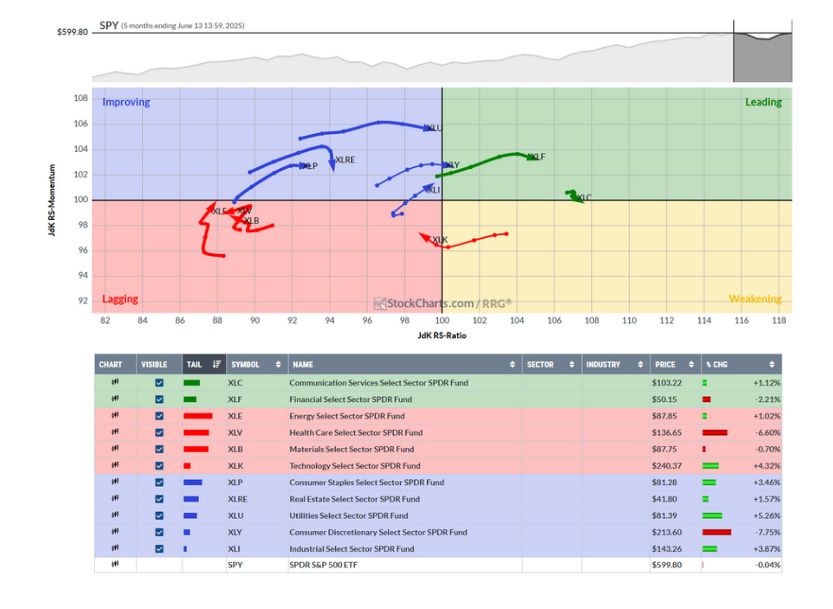Toggle the XLV visible checkbox

point(159,433)
